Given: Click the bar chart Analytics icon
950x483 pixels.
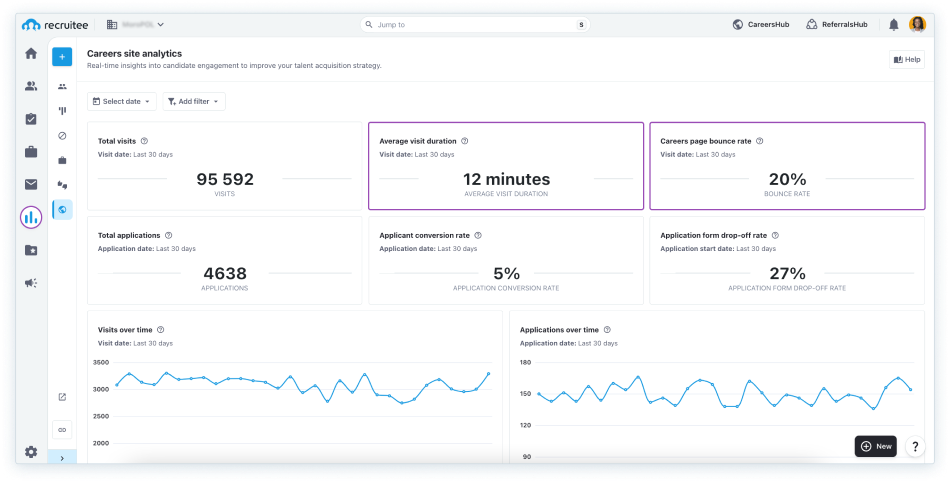Looking at the screenshot, I should pyautogui.click(x=31, y=217).
